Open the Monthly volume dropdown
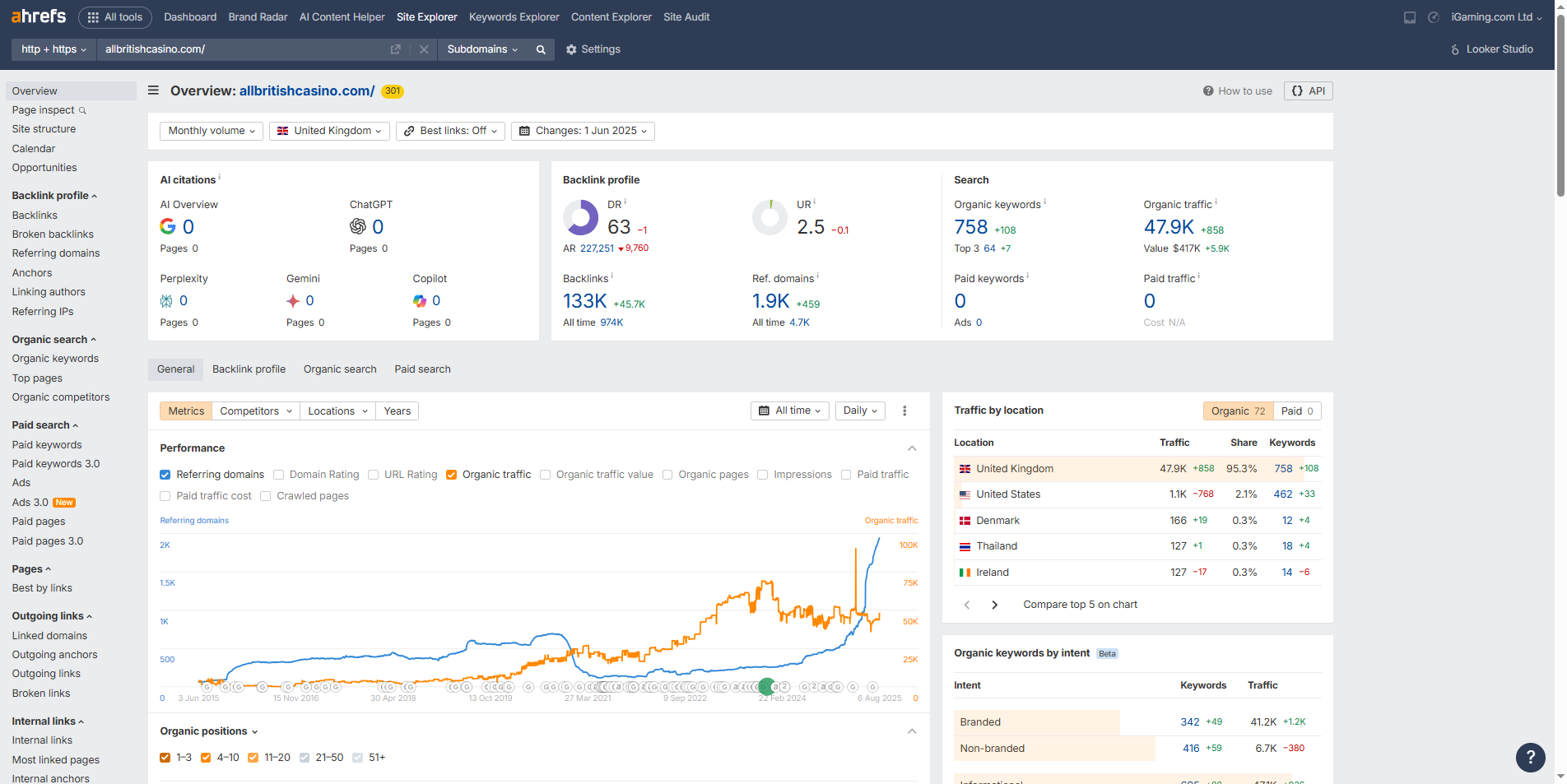1567x784 pixels. [x=212, y=131]
